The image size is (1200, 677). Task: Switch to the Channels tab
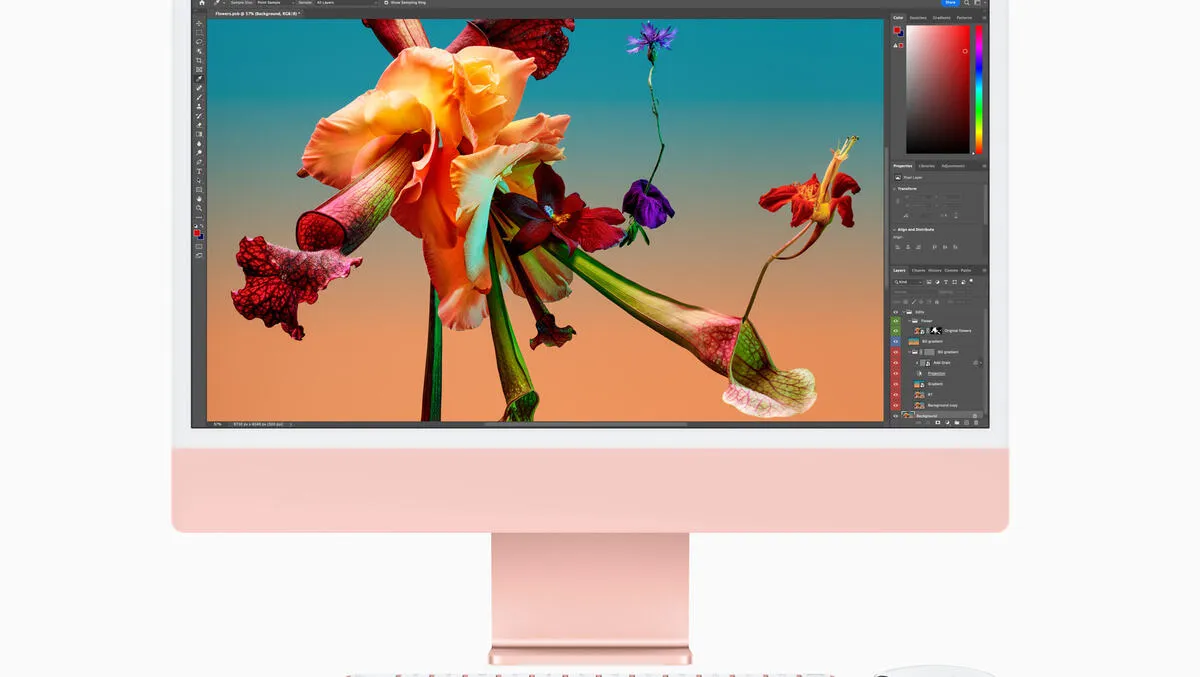(918, 270)
